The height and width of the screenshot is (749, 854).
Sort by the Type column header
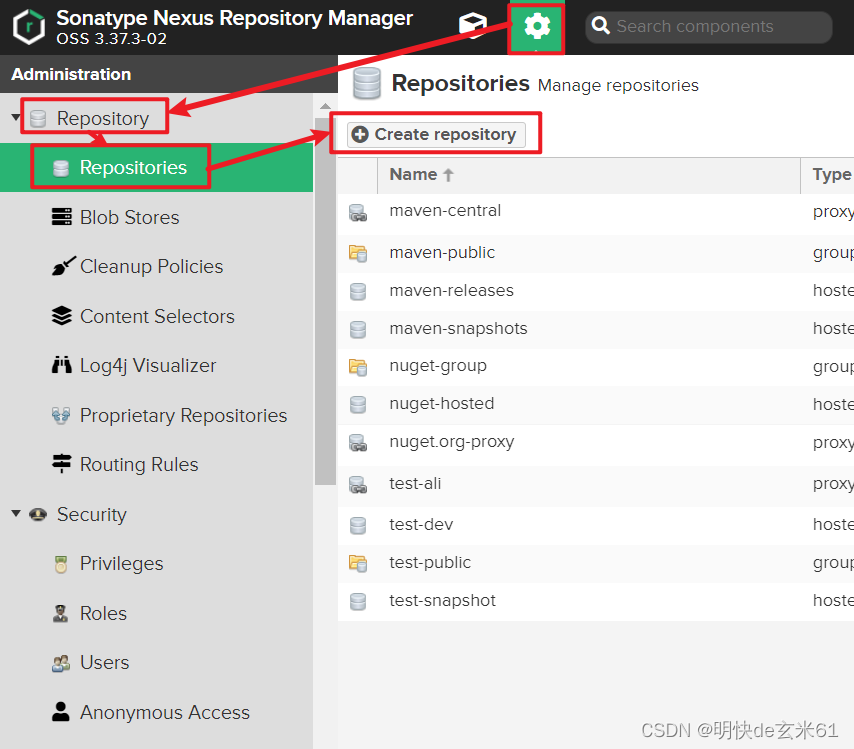click(x=828, y=175)
